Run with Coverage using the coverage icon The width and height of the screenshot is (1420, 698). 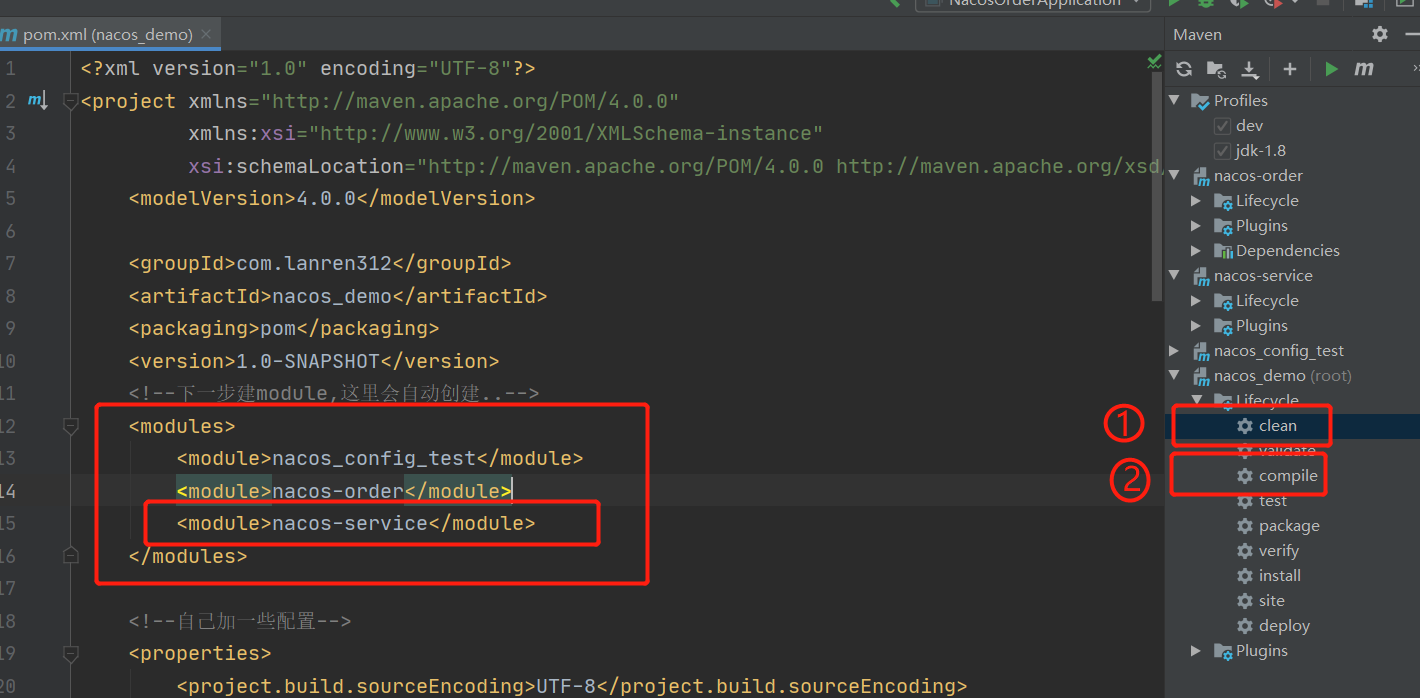click(1238, 4)
